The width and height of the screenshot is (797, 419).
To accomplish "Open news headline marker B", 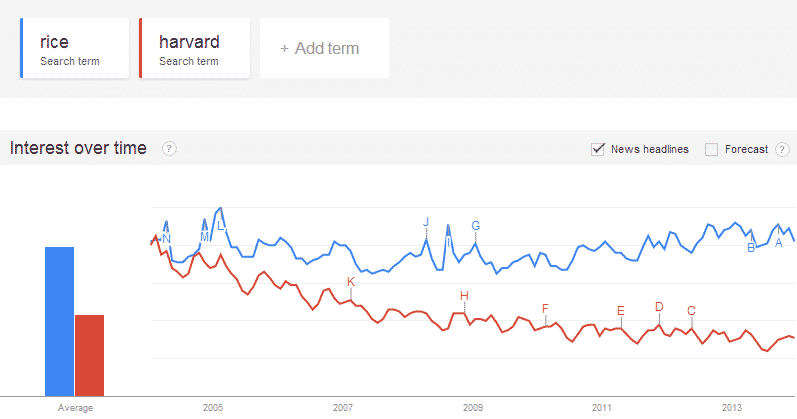I will point(751,247).
